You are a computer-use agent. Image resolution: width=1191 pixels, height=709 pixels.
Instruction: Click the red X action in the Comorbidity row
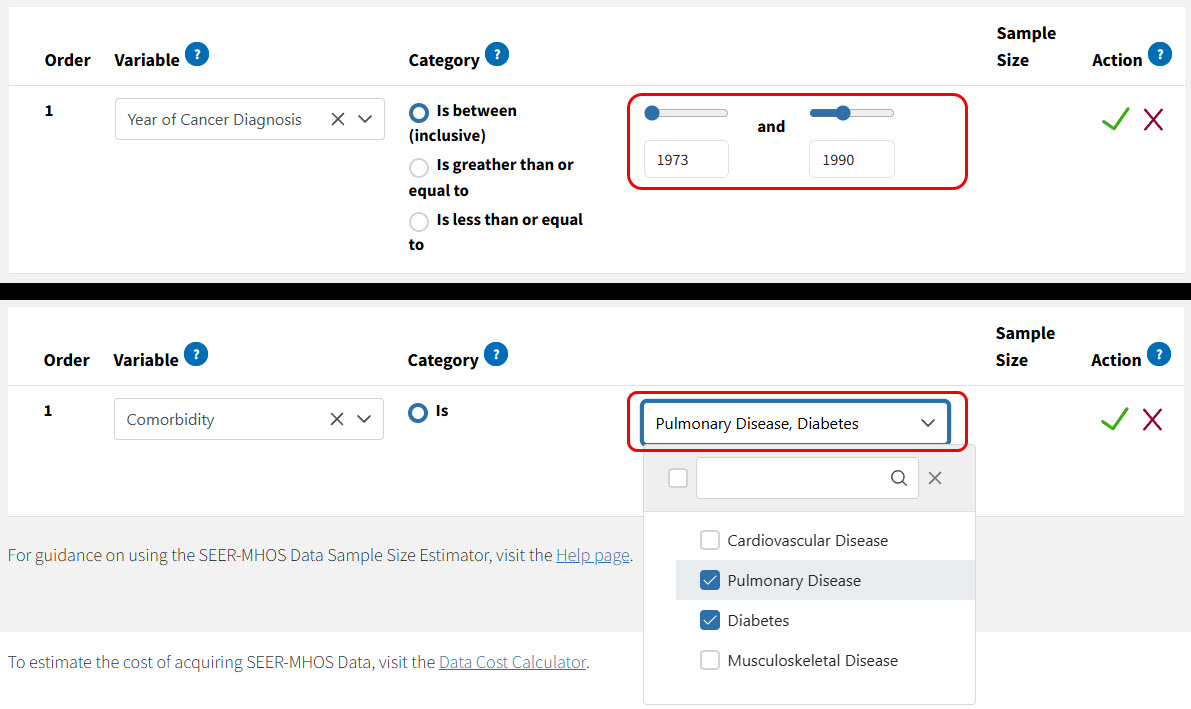[1152, 420]
